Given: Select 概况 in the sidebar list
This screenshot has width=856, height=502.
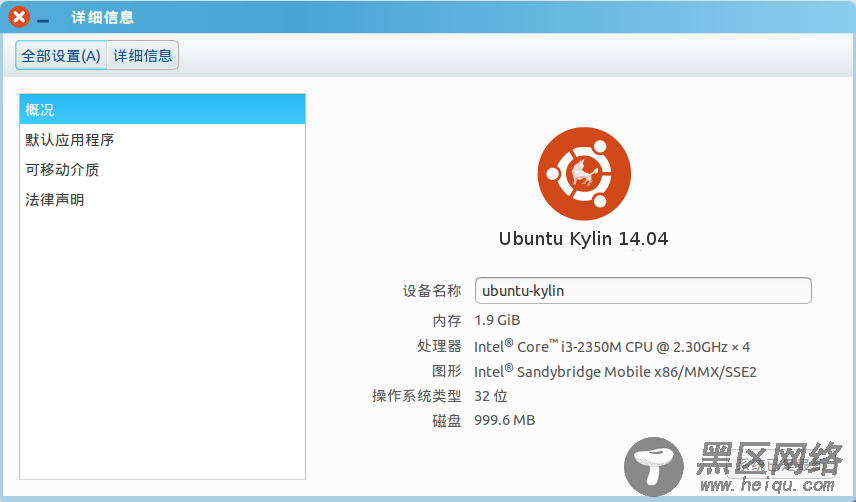Looking at the screenshot, I should pyautogui.click(x=162, y=109).
